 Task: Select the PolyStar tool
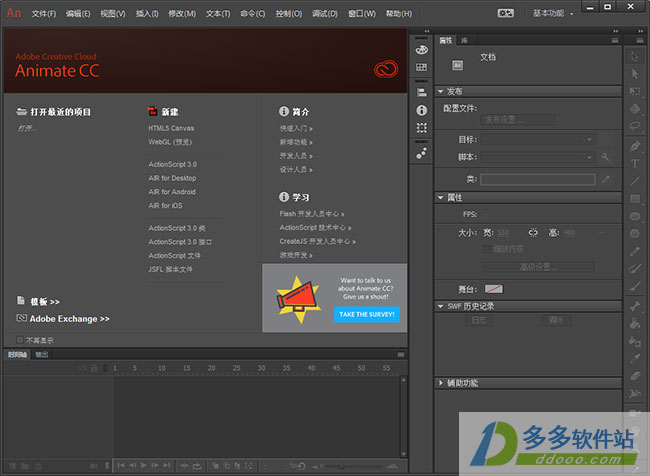(x=635, y=233)
